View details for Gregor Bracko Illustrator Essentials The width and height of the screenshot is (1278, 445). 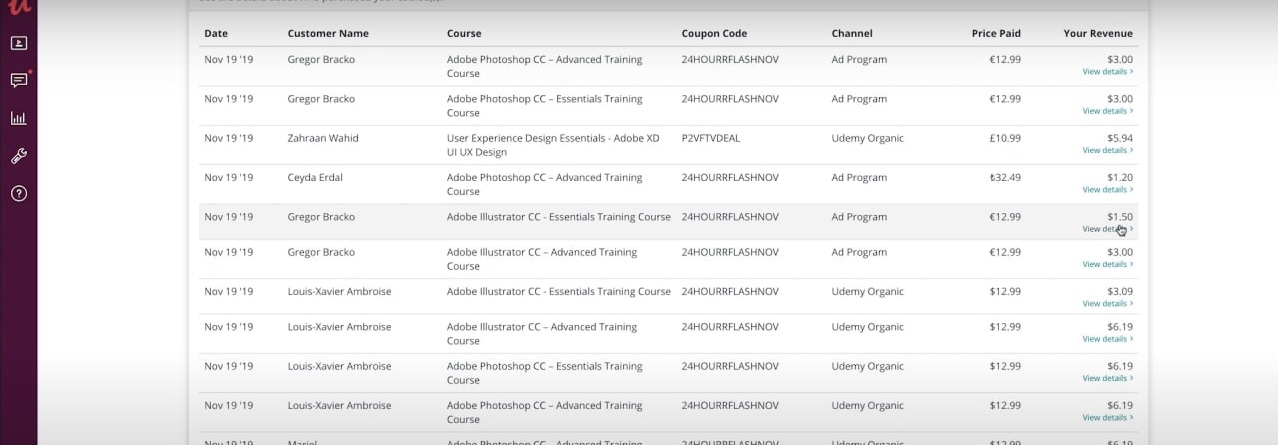pos(1107,229)
